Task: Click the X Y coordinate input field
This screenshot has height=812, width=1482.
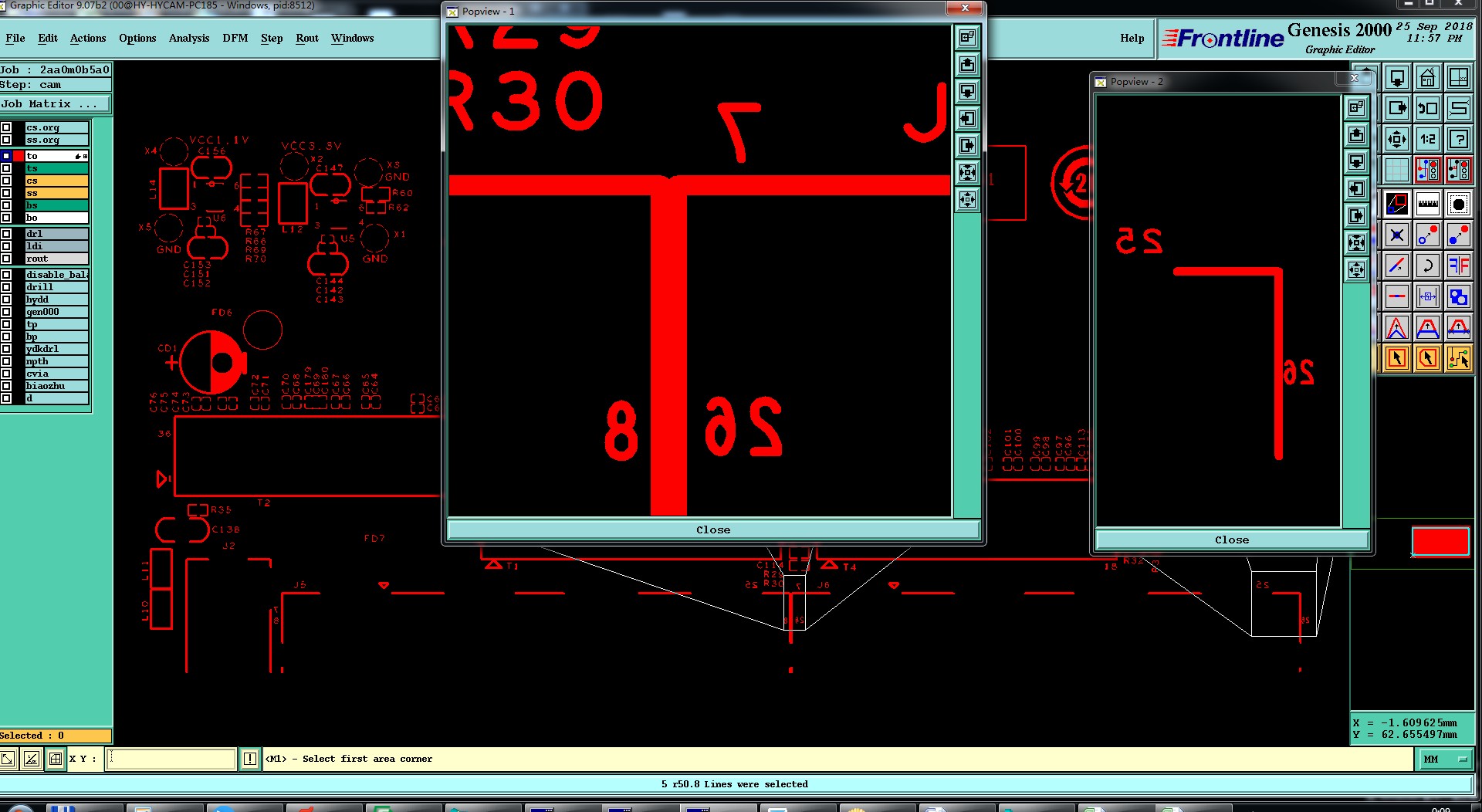Action: click(170, 759)
